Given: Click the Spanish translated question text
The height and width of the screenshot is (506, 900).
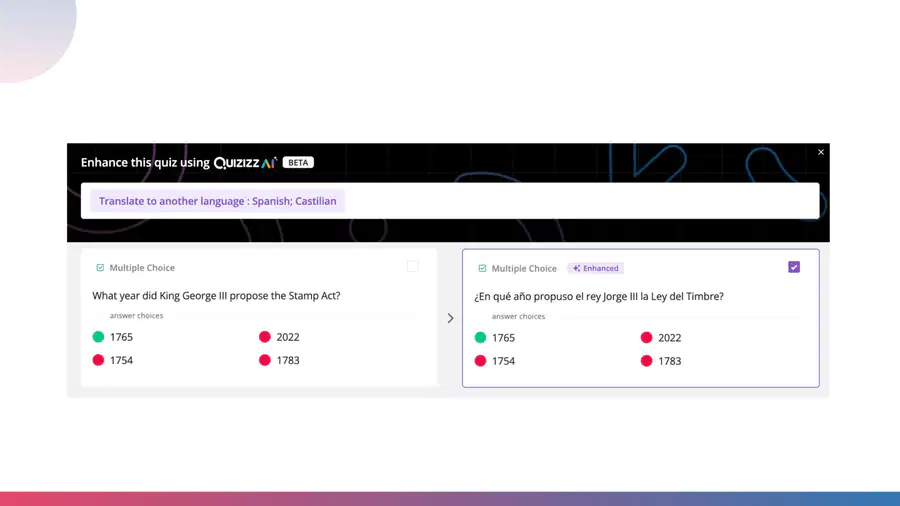Looking at the screenshot, I should (599, 296).
